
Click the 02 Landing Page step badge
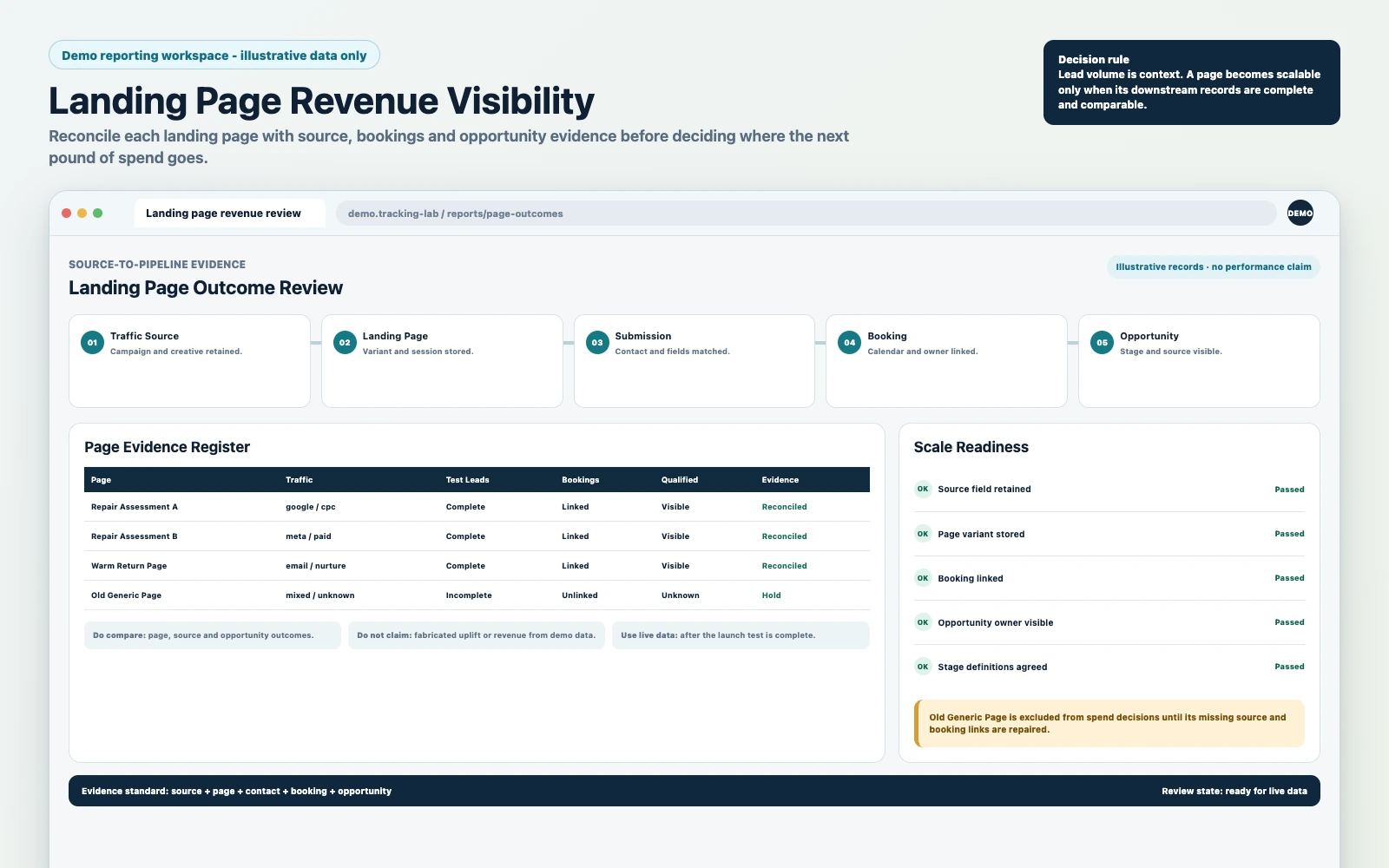point(345,342)
